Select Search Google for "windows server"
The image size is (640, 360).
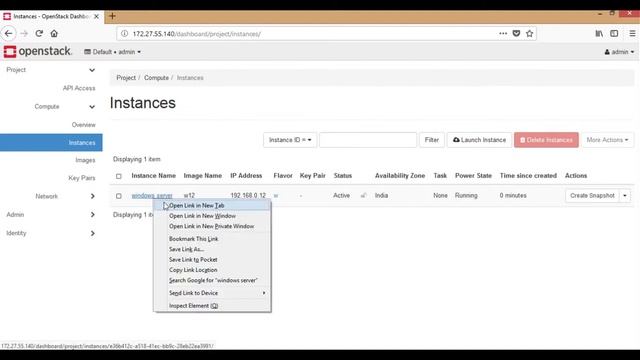click(x=212, y=280)
